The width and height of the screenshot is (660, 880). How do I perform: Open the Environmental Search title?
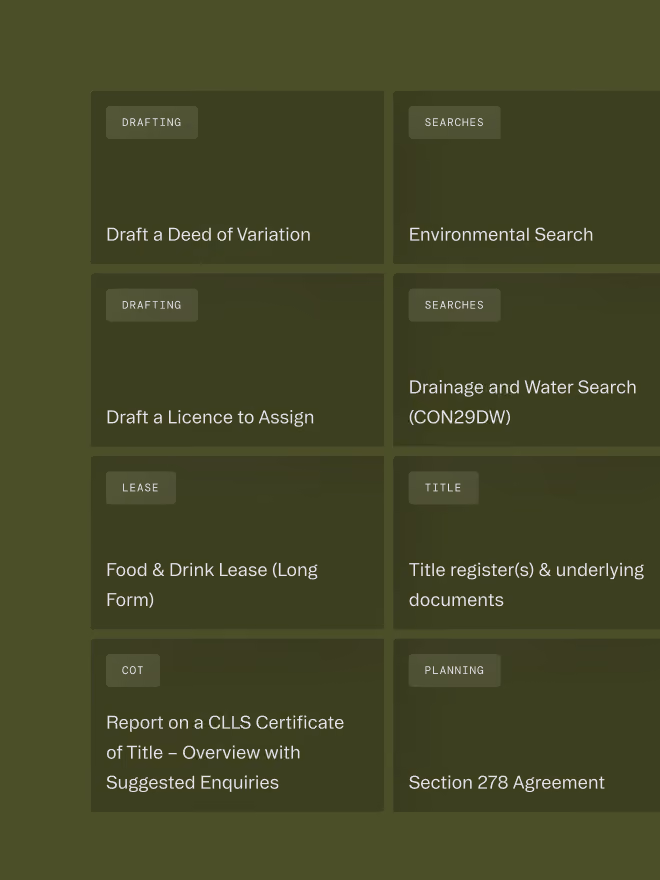(x=501, y=235)
